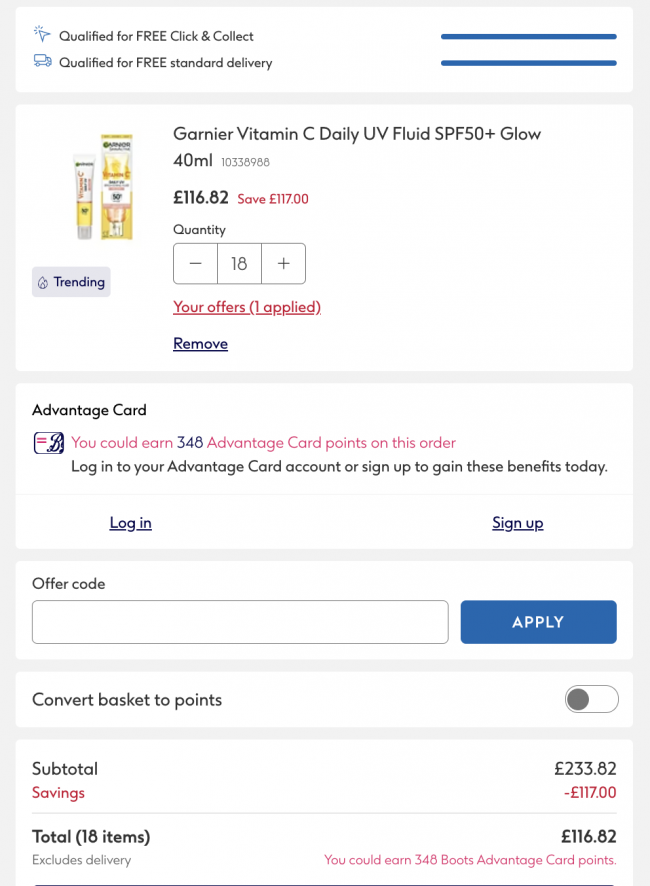Click the Trending flame badge
Viewport: 650px width, 886px height.
click(71, 282)
